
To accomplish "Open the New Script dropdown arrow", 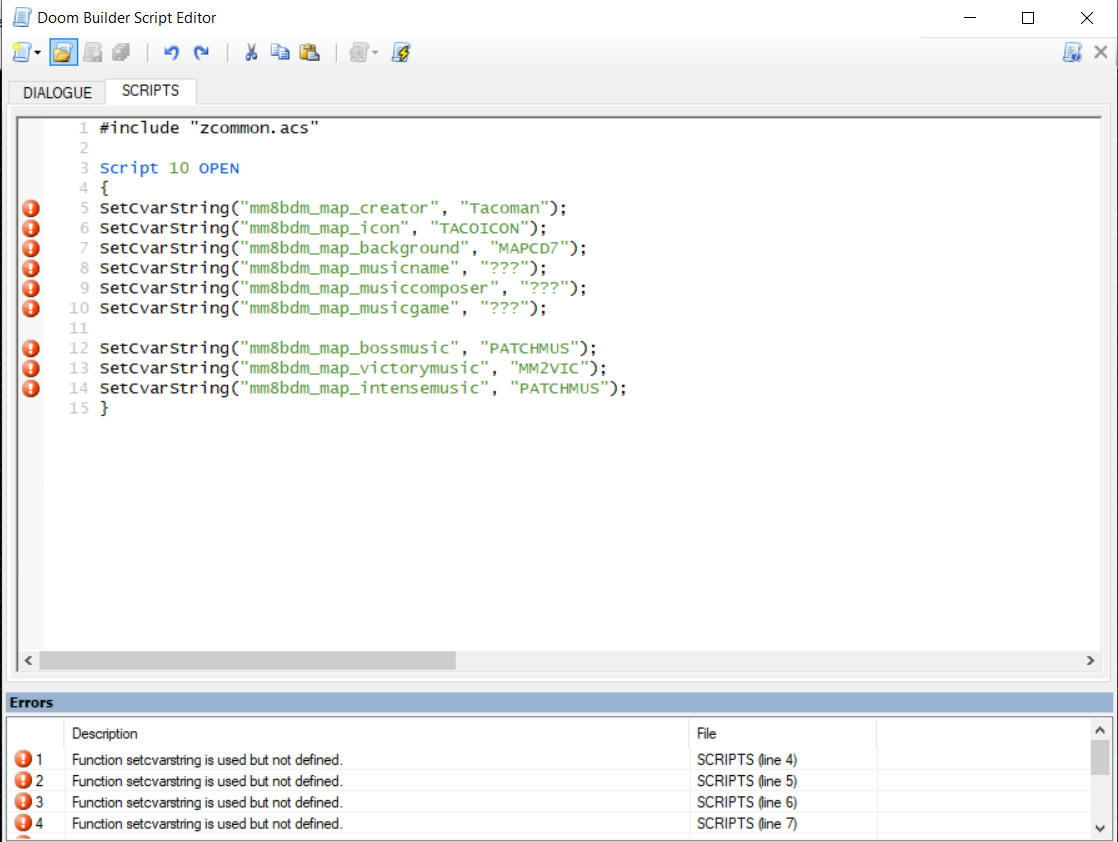I will (x=38, y=53).
